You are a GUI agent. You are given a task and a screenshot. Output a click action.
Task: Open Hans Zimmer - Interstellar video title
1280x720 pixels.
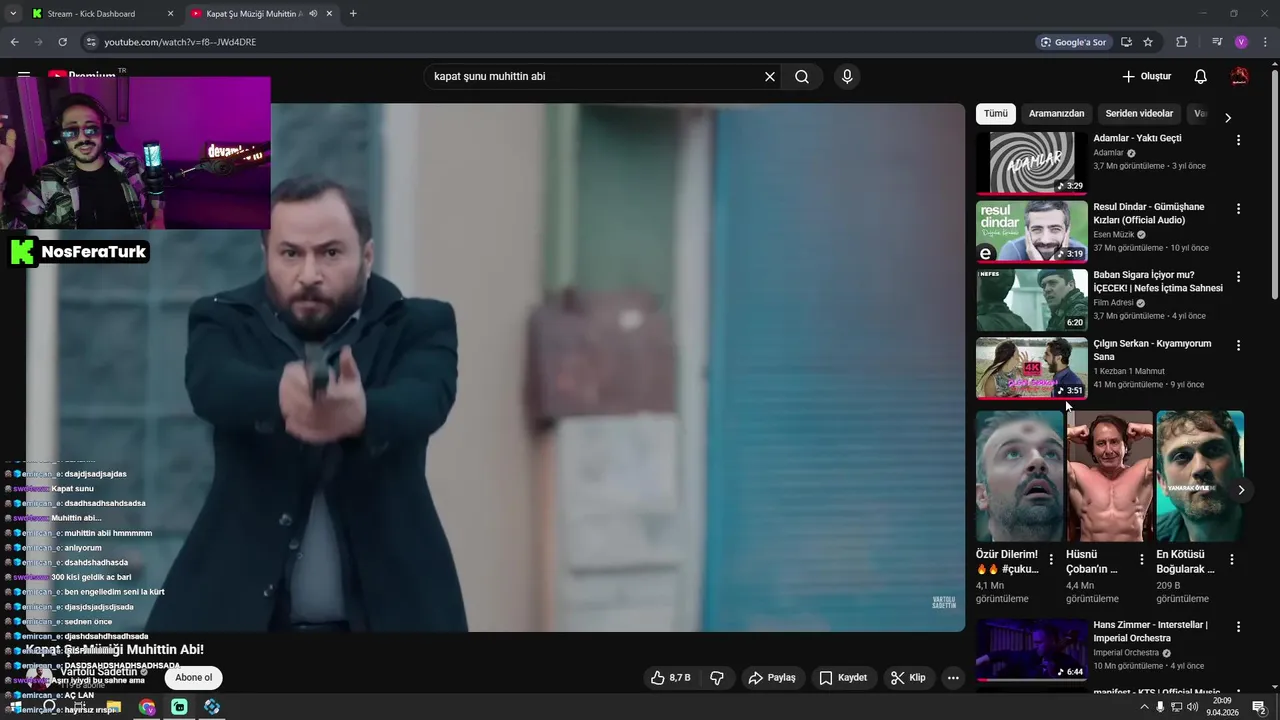click(x=1151, y=632)
